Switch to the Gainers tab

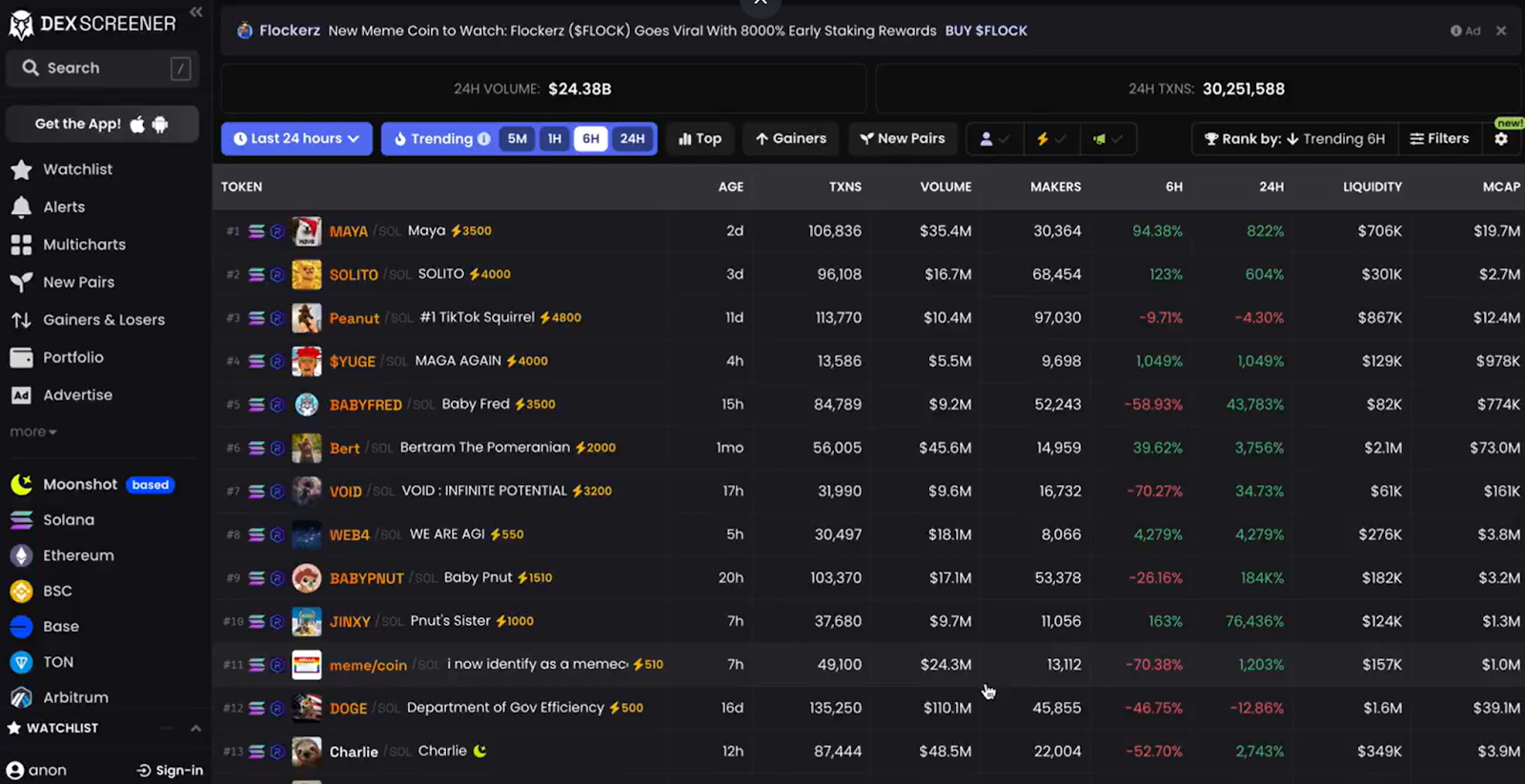coord(790,139)
